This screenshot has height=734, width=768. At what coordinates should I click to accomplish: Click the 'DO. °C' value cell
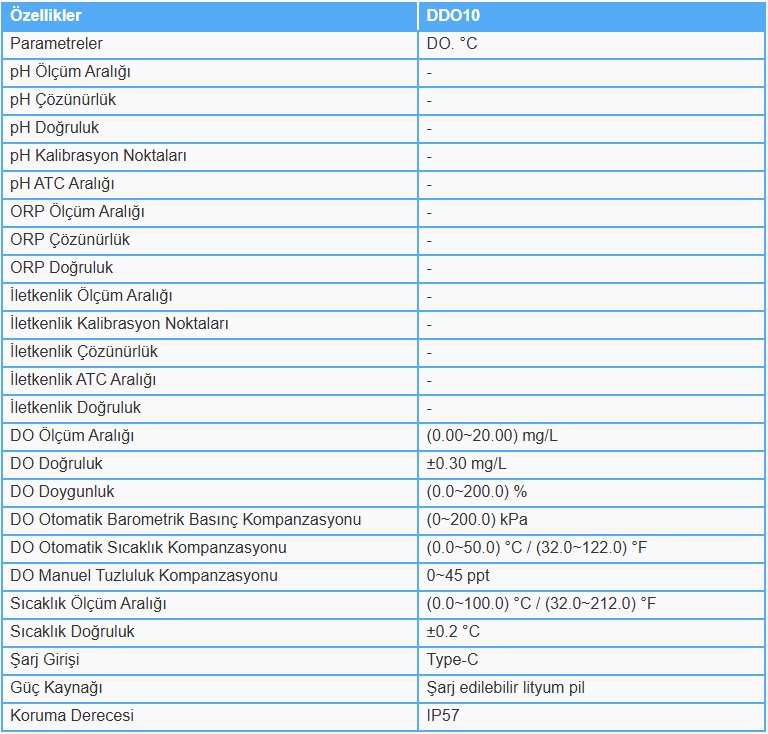pos(592,44)
